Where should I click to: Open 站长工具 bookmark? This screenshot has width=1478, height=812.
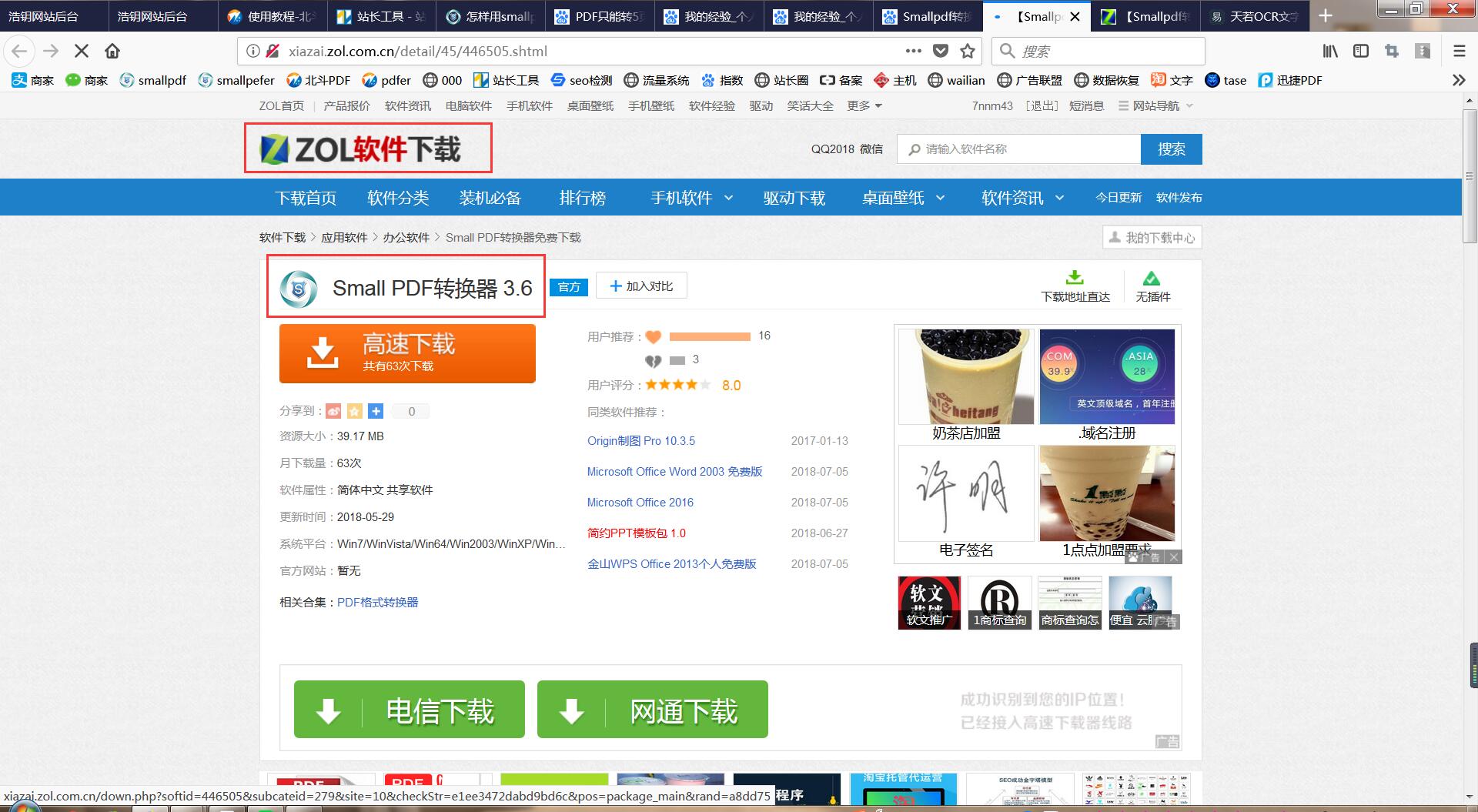click(506, 80)
